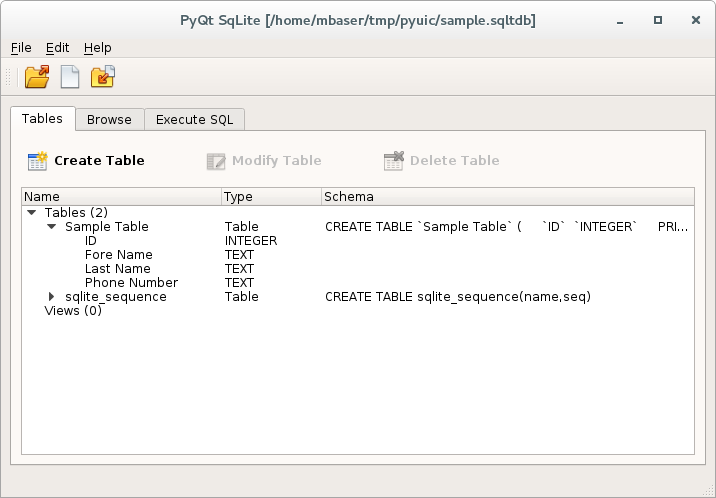The image size is (716, 498).
Task: Collapse the Sample Table node arrow
Action: pyautogui.click(x=52, y=226)
